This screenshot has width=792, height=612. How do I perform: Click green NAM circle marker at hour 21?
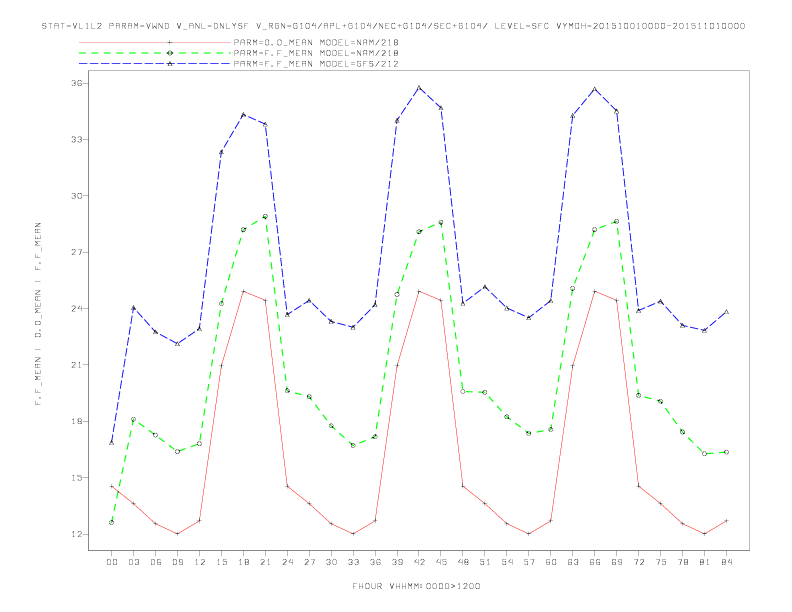point(265,217)
